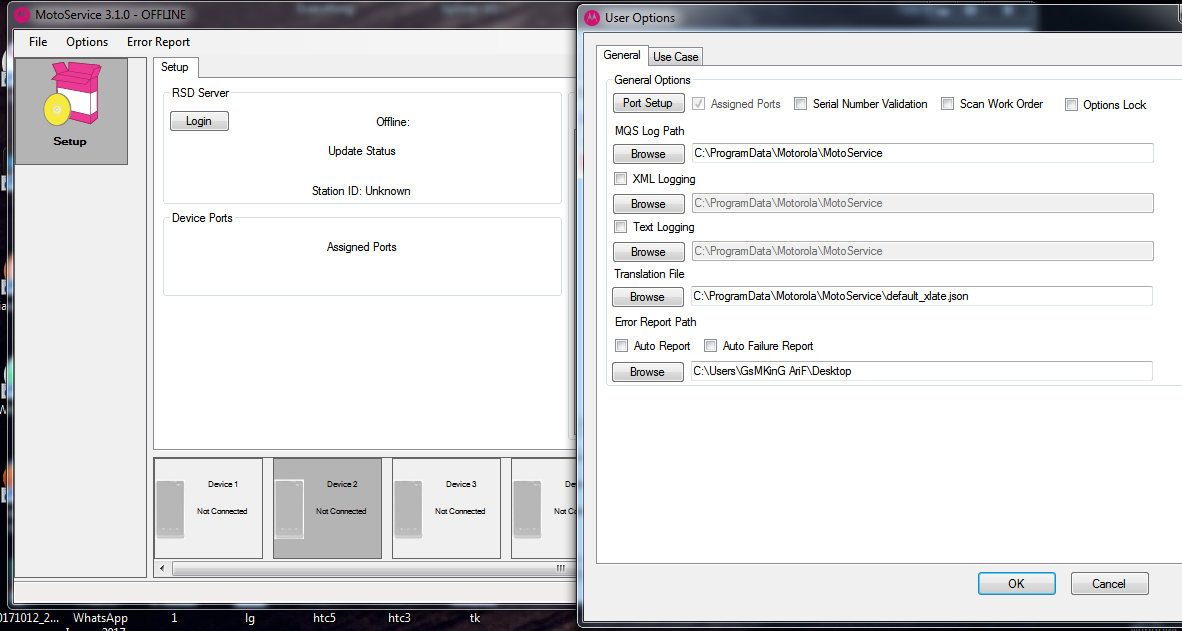Click the lg desktop item label
1182x631 pixels.
(x=250, y=618)
